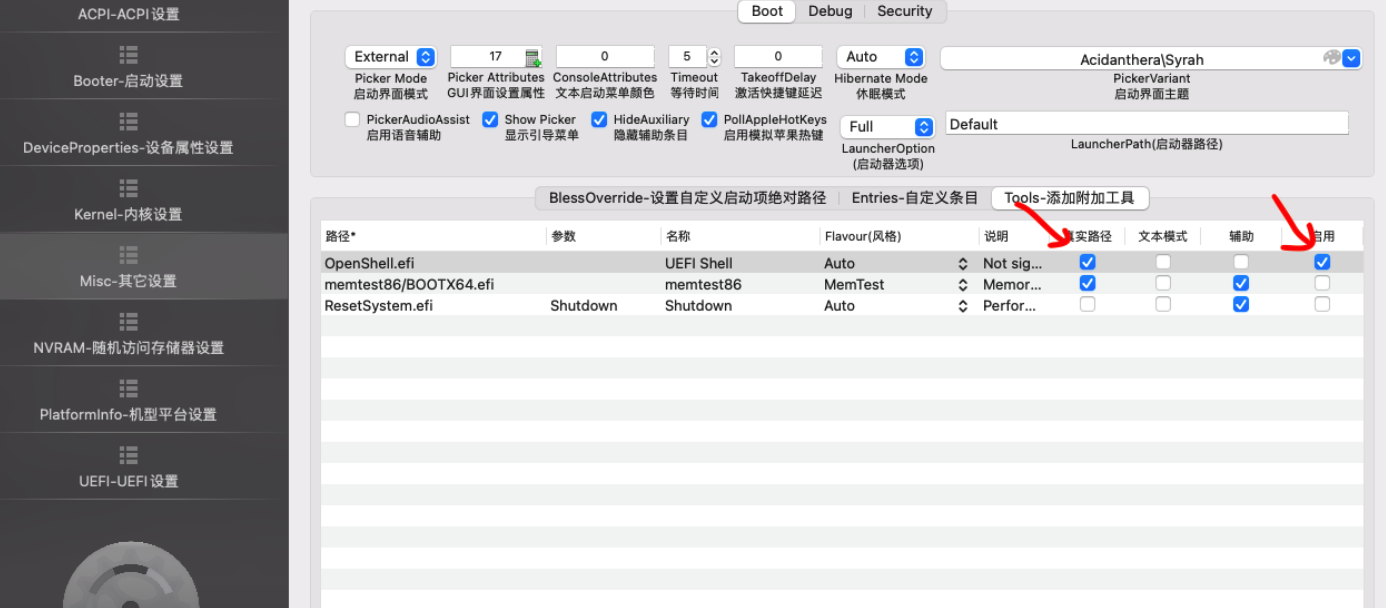Open the Entries-自定义条目 sub-tab
The width and height of the screenshot is (1386, 608).
click(x=914, y=198)
